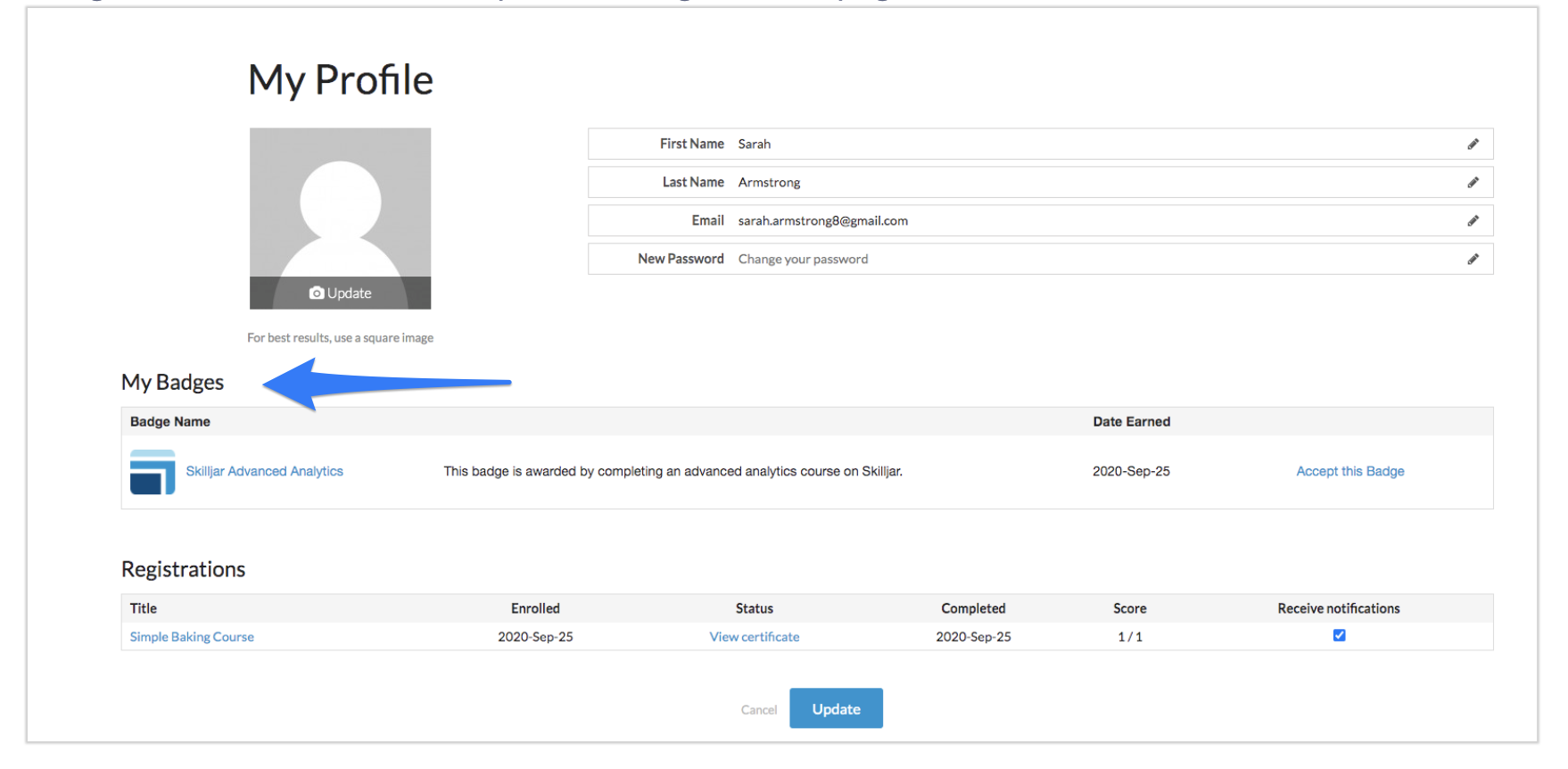The height and width of the screenshot is (769, 1568).
Task: Click the blue Update button
Action: [x=836, y=708]
